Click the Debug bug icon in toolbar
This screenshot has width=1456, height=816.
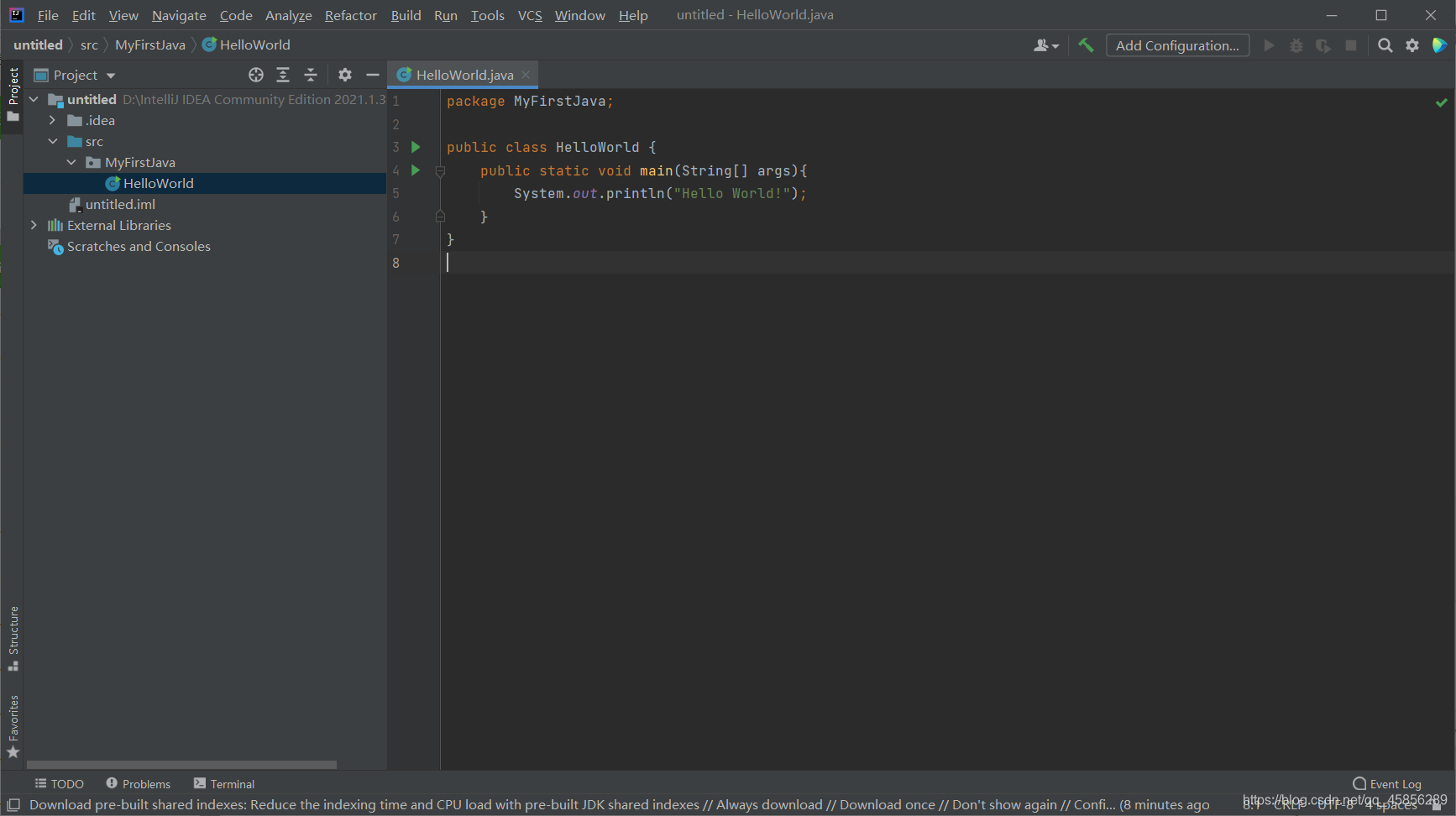(1296, 45)
